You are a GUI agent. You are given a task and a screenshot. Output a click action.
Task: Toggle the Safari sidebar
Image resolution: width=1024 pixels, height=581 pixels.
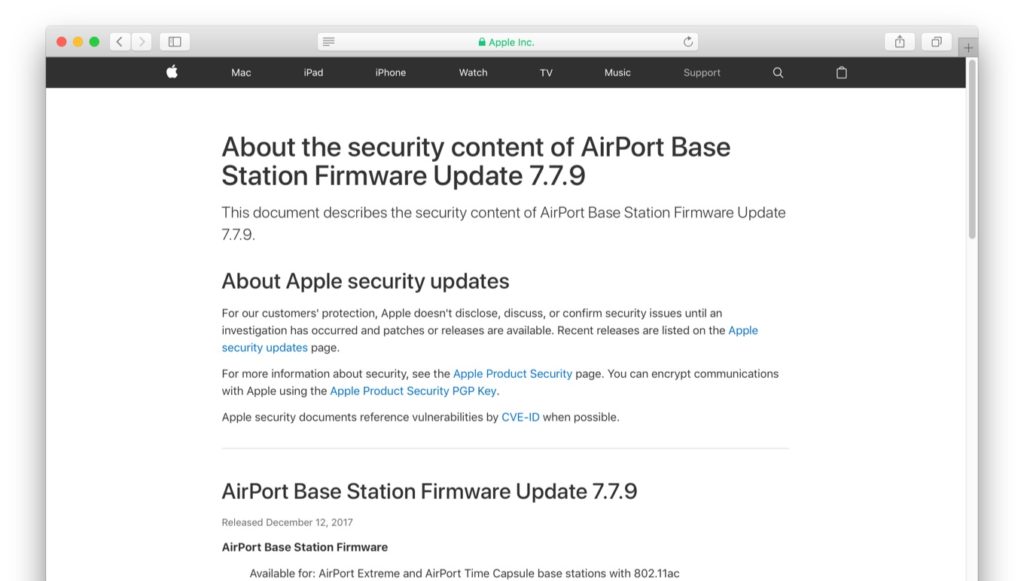click(x=175, y=42)
